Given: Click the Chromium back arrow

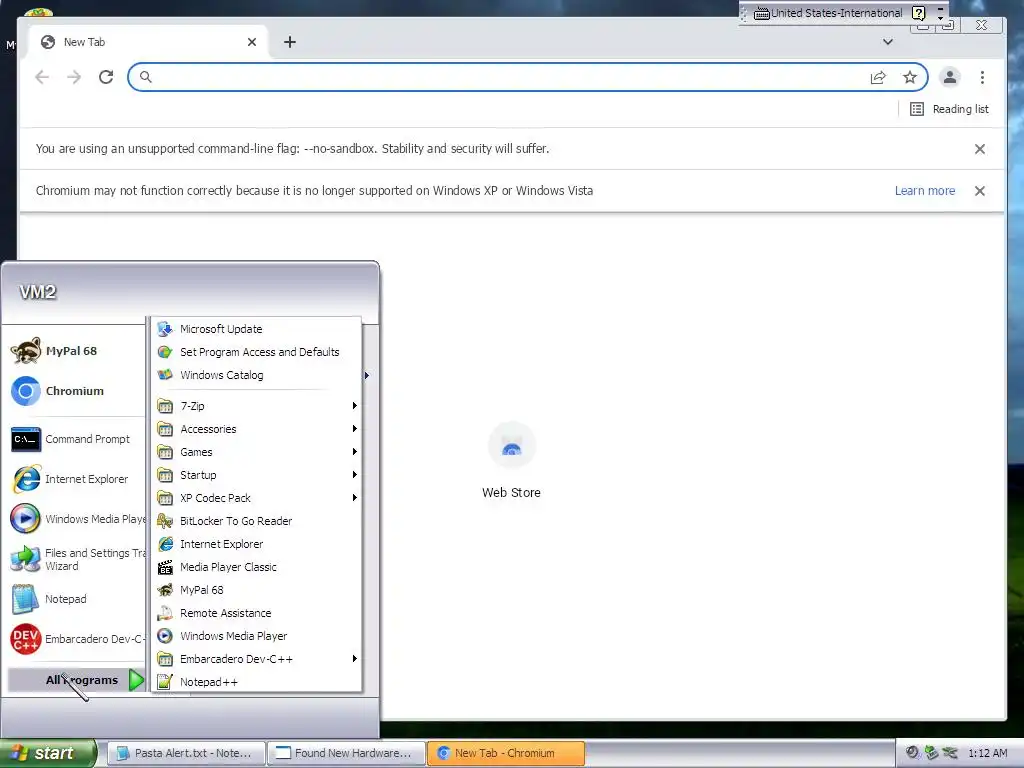Looking at the screenshot, I should 42,77.
